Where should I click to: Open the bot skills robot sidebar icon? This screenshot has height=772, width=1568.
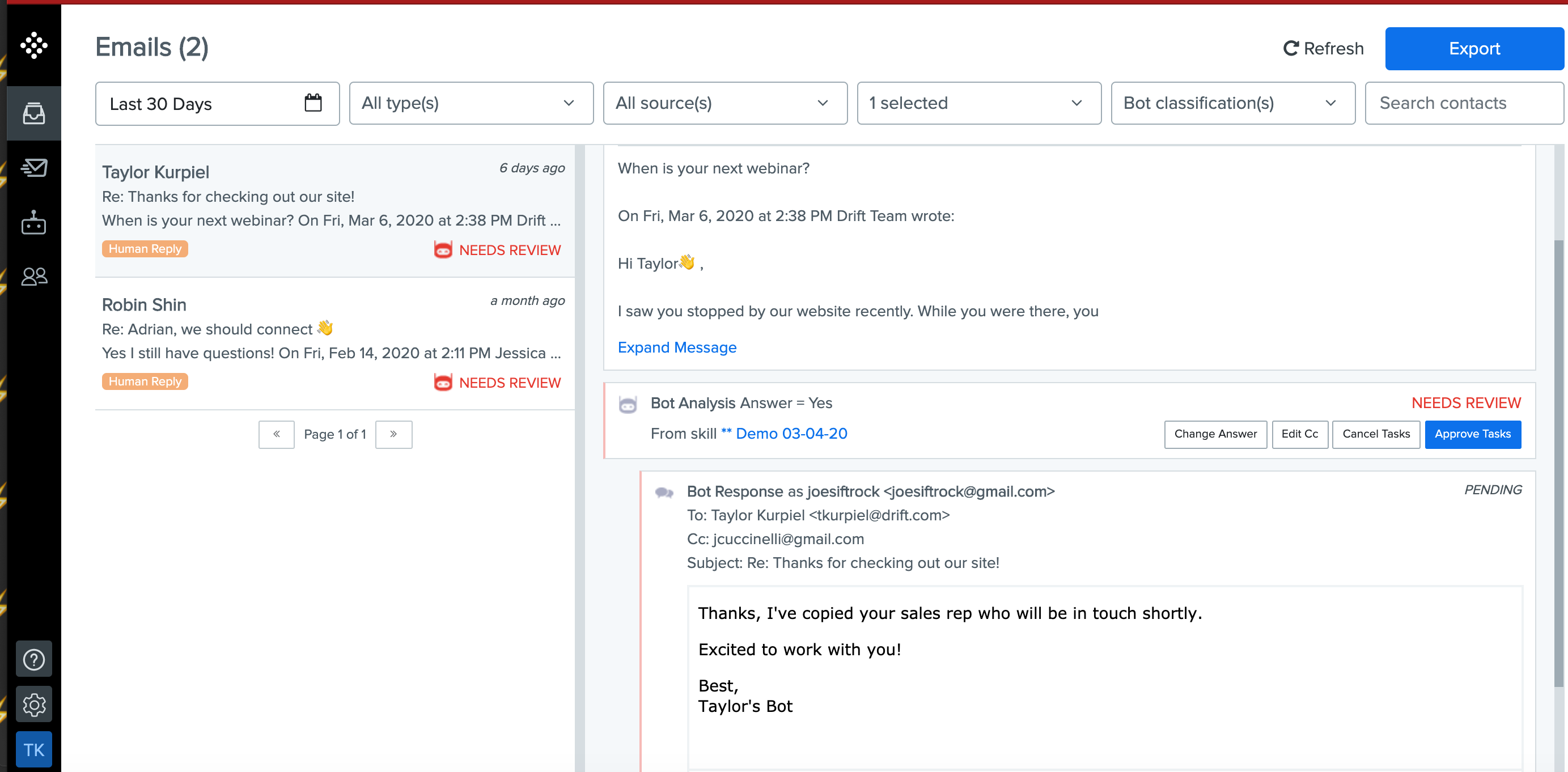34,223
